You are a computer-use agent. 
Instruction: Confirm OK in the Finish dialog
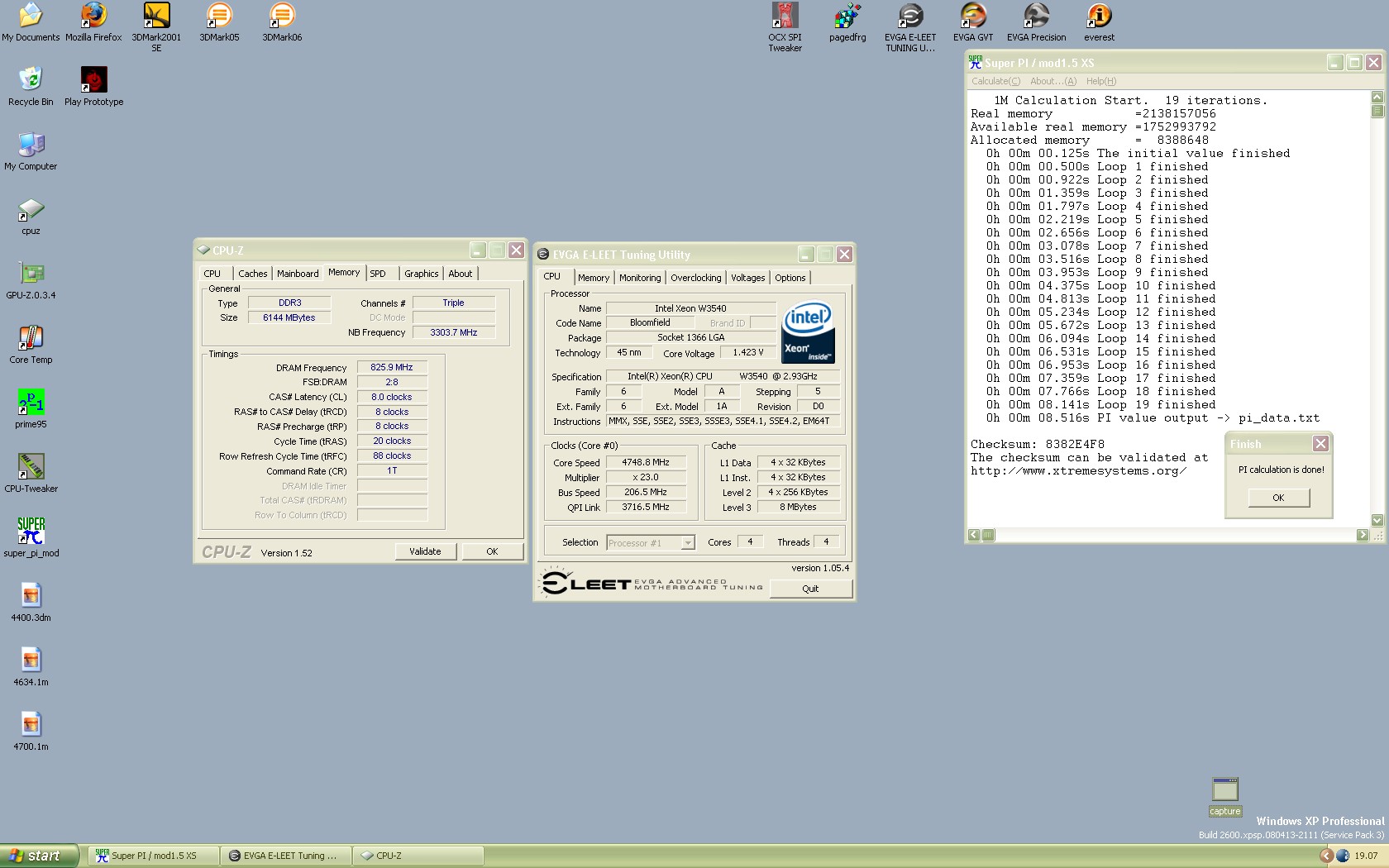1278,498
